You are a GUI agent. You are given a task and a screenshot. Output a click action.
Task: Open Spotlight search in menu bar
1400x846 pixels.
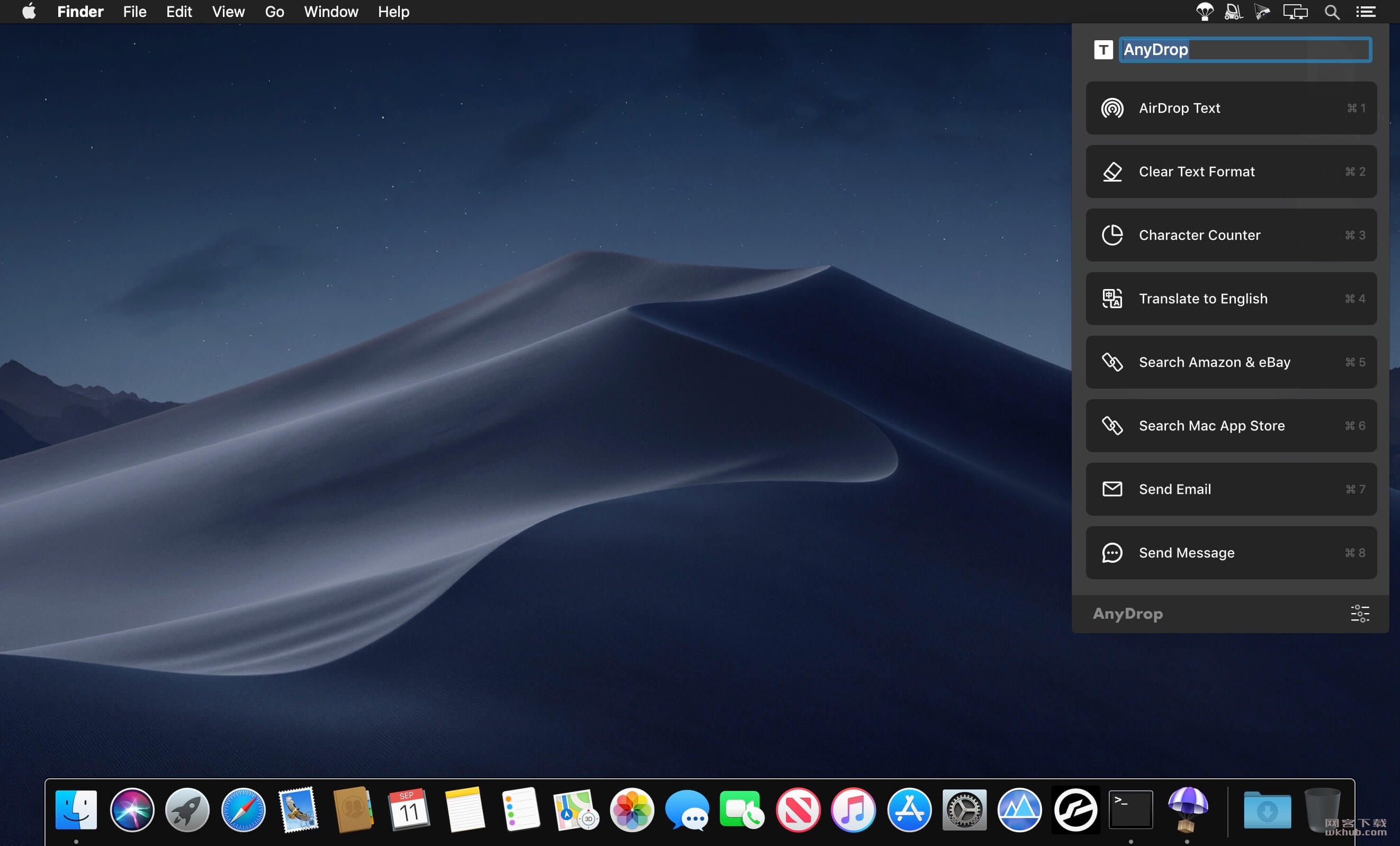1332,12
